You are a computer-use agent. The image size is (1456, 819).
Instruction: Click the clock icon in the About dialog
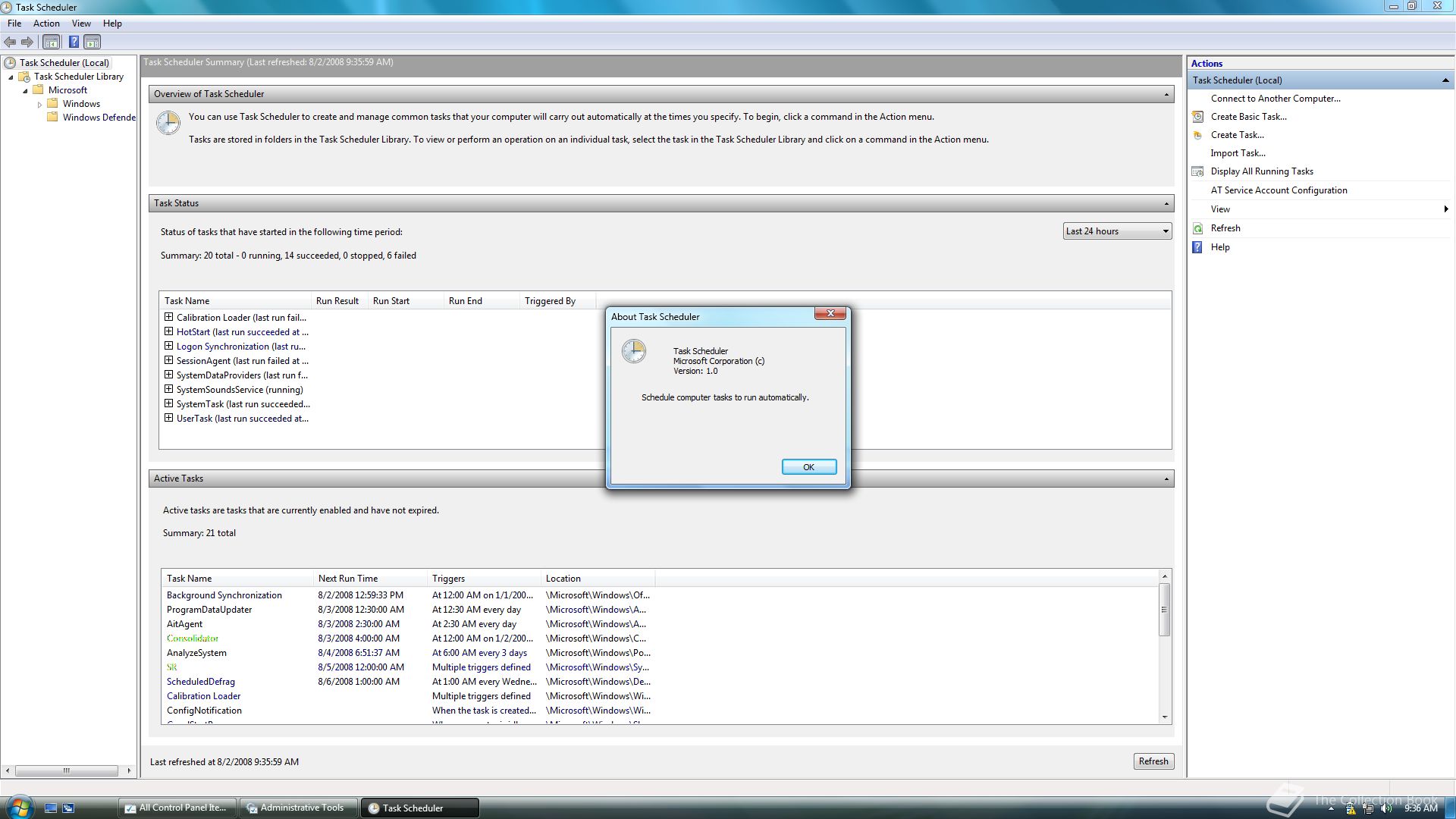[634, 351]
